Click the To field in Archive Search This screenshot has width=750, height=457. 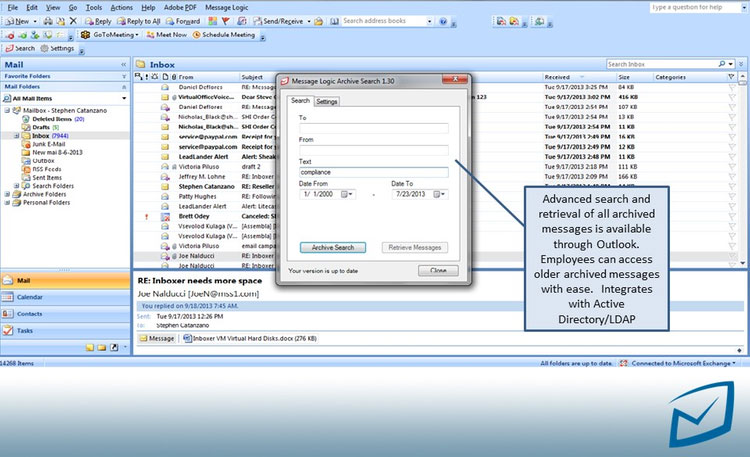[374, 128]
